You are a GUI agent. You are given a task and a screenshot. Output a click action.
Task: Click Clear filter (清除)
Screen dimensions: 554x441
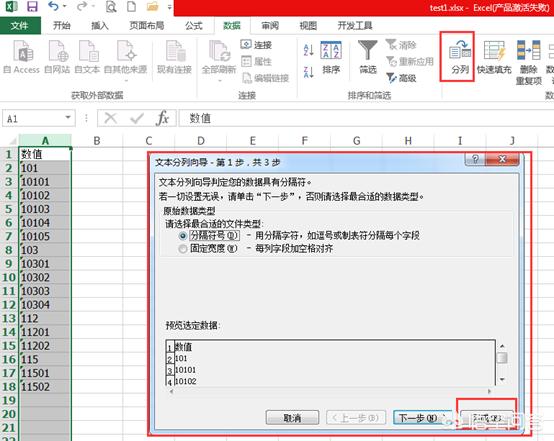401,45
